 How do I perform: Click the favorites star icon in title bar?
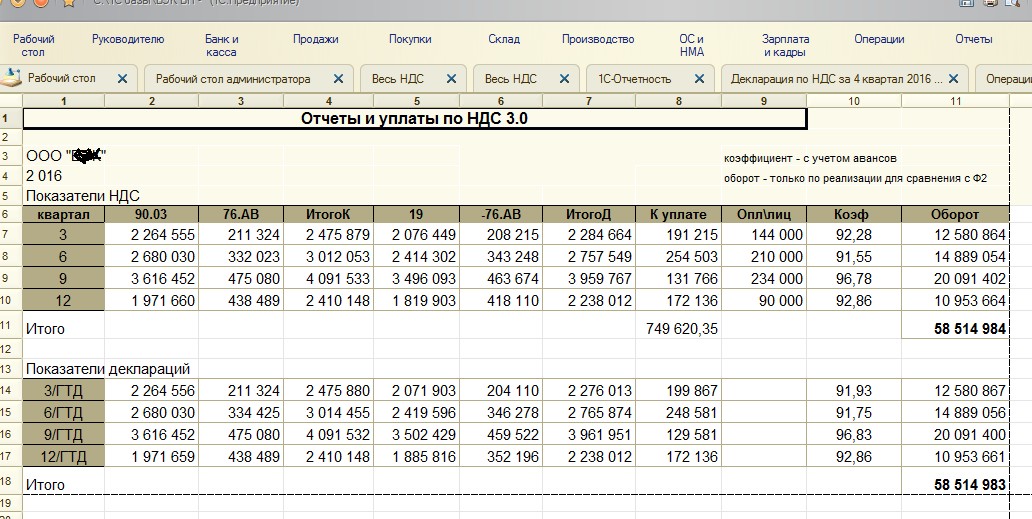tap(68, 3)
